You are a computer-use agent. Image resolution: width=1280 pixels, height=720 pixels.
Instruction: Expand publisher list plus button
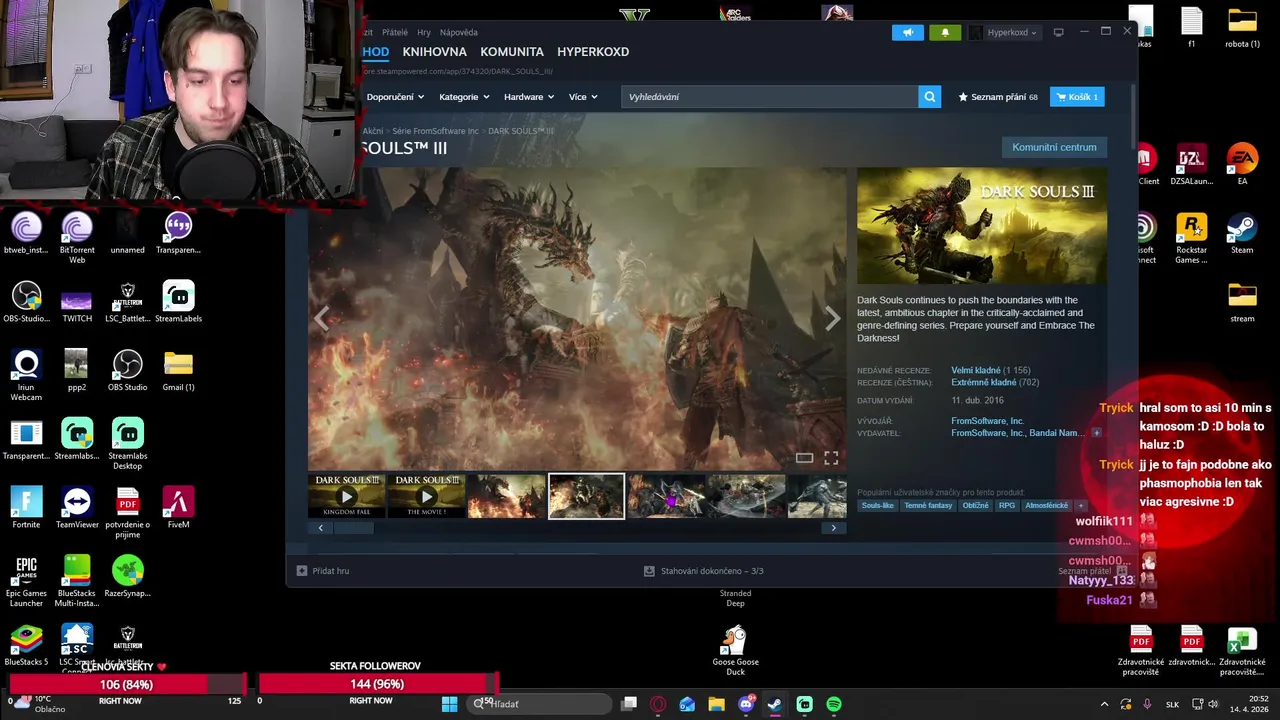coord(1096,433)
